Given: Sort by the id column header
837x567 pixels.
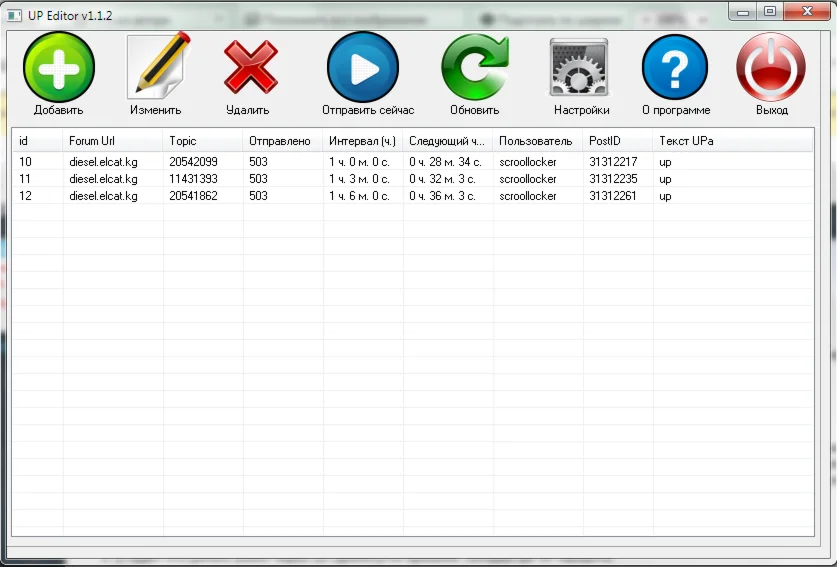Looking at the screenshot, I should pyautogui.click(x=37, y=141).
